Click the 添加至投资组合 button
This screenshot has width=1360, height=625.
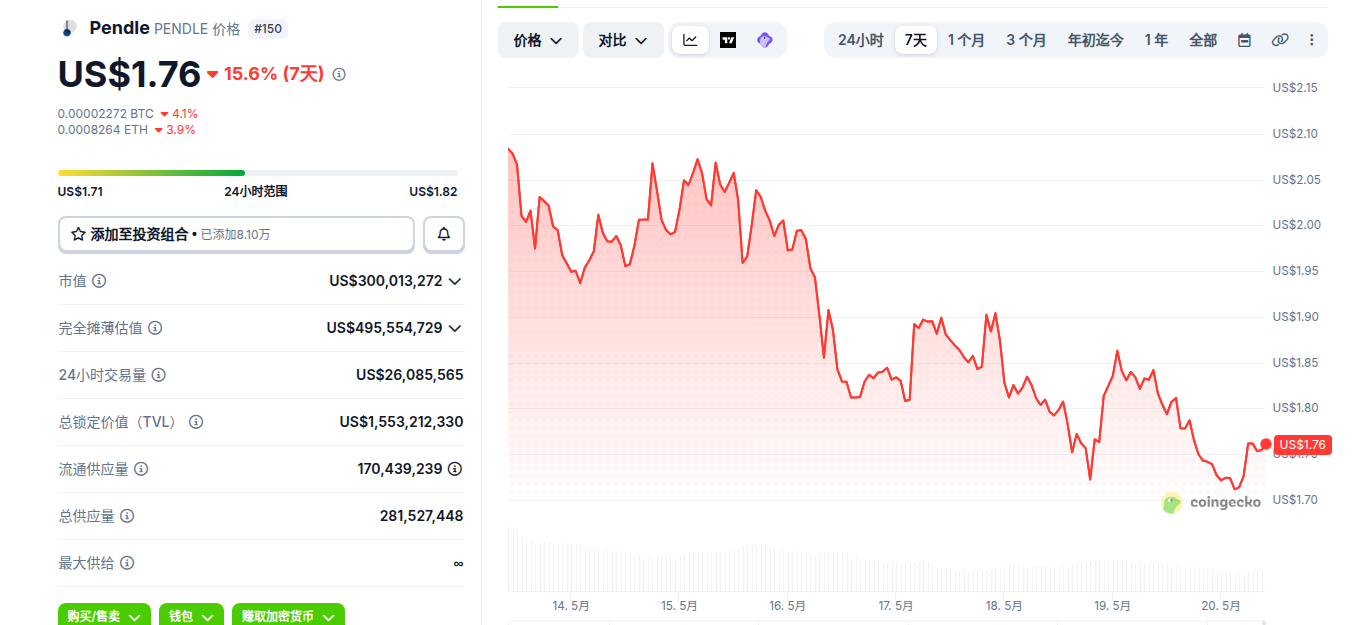pyautogui.click(x=236, y=234)
